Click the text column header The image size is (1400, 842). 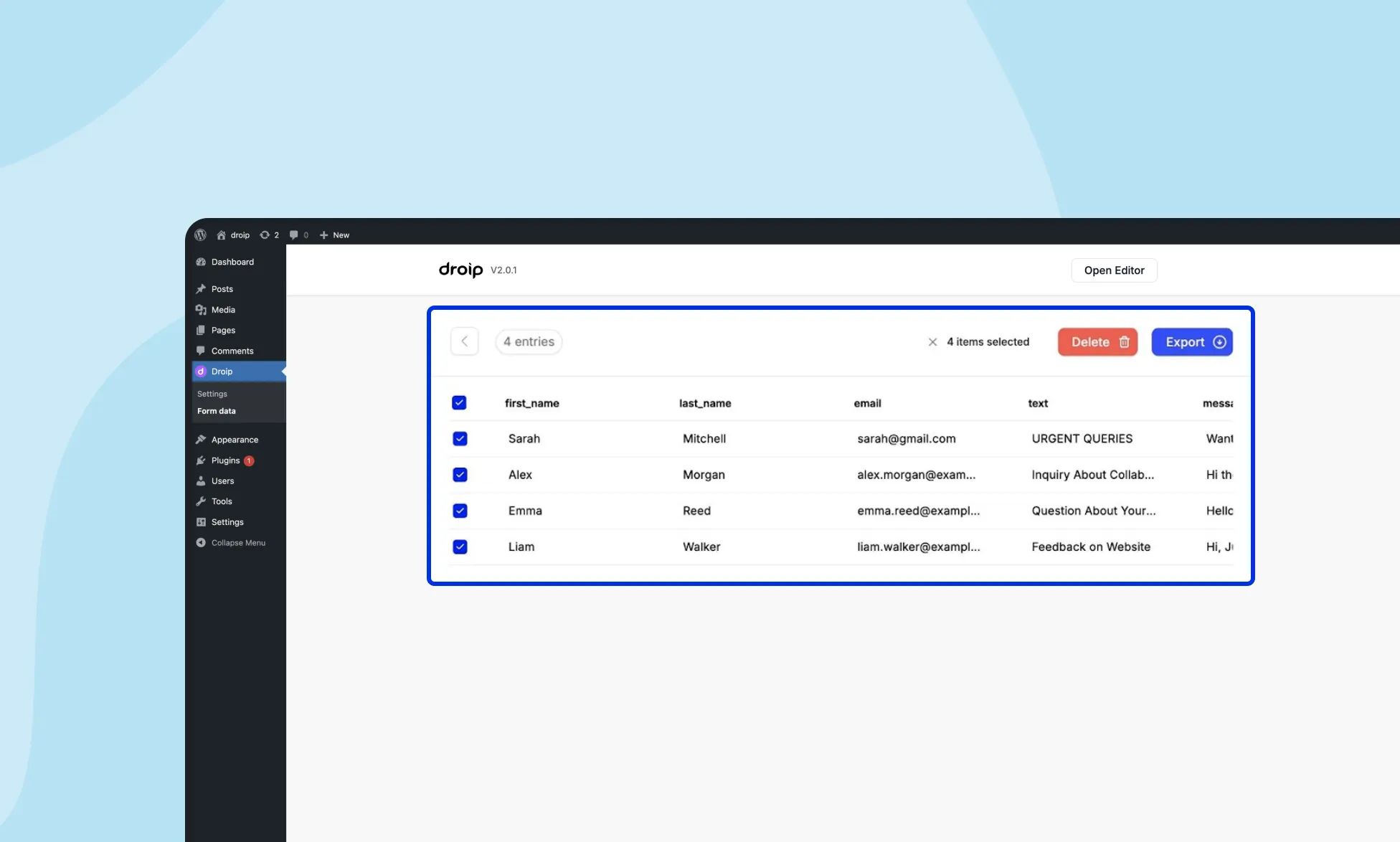(1038, 403)
